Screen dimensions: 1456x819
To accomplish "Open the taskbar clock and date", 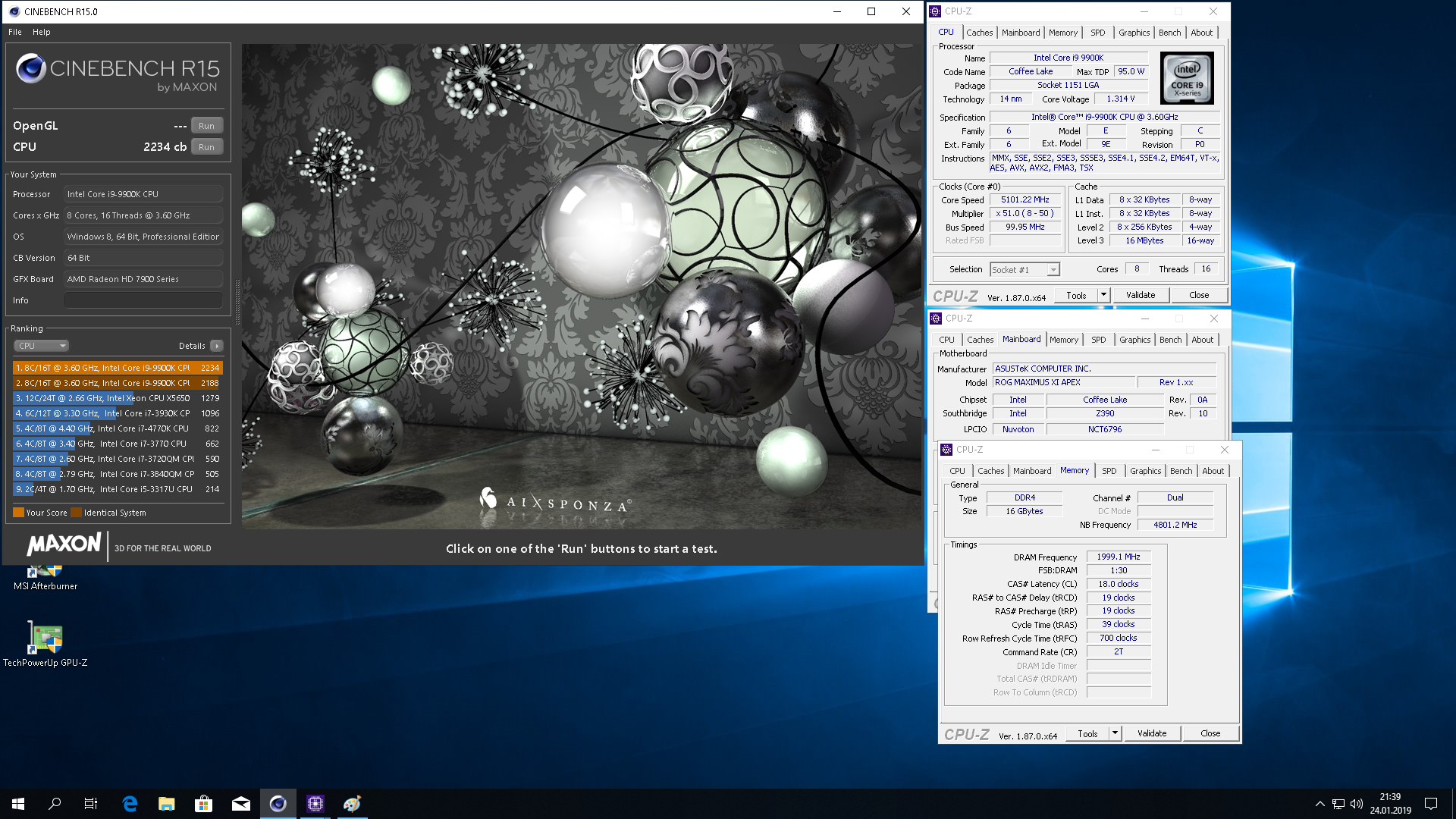I will pos(1390,804).
